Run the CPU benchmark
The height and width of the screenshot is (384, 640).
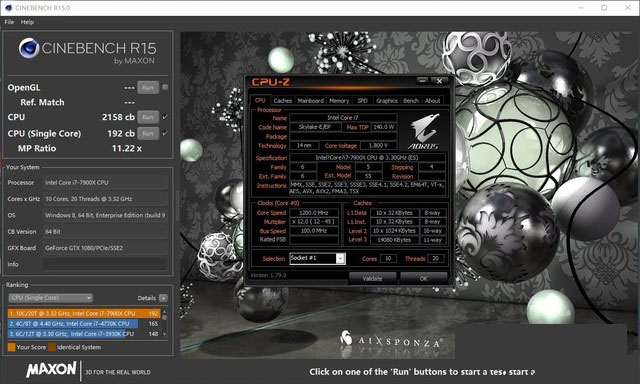[148, 117]
